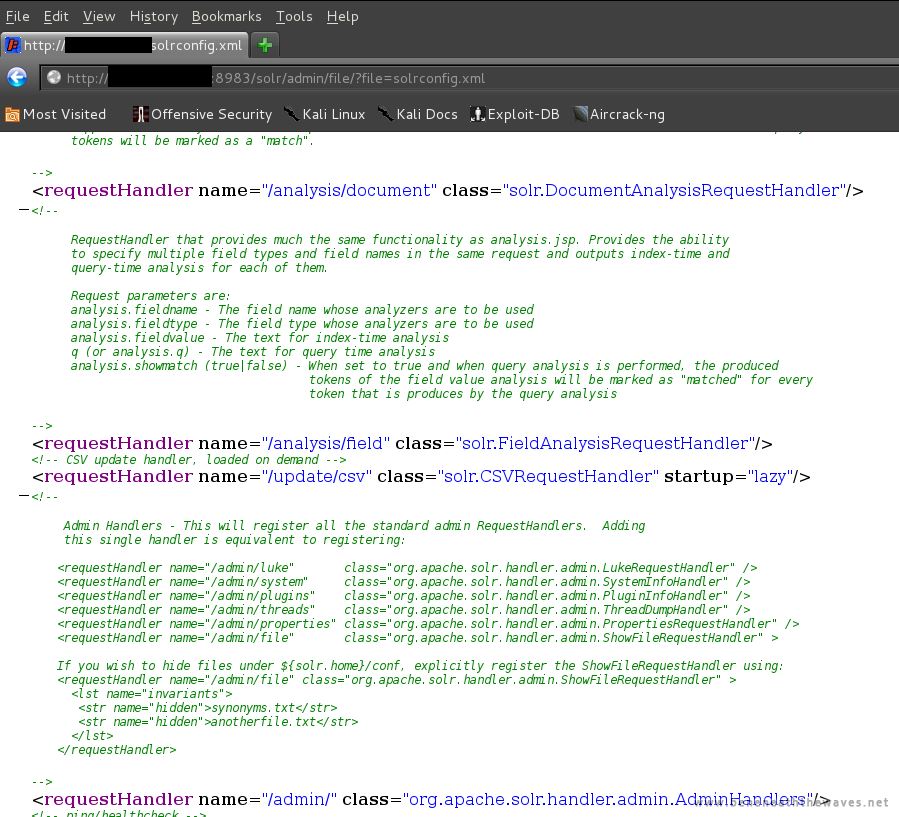The height and width of the screenshot is (817, 899).
Task: Open the Kali Docs bookmark
Action: tap(418, 115)
